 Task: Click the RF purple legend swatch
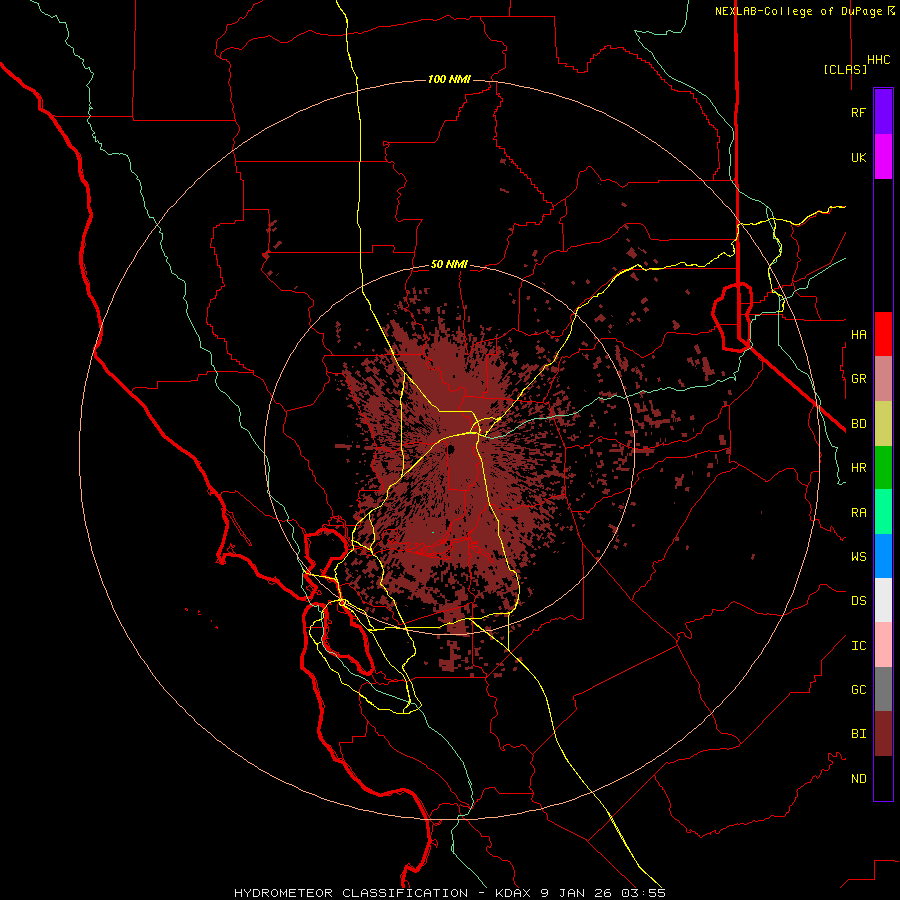point(883,112)
